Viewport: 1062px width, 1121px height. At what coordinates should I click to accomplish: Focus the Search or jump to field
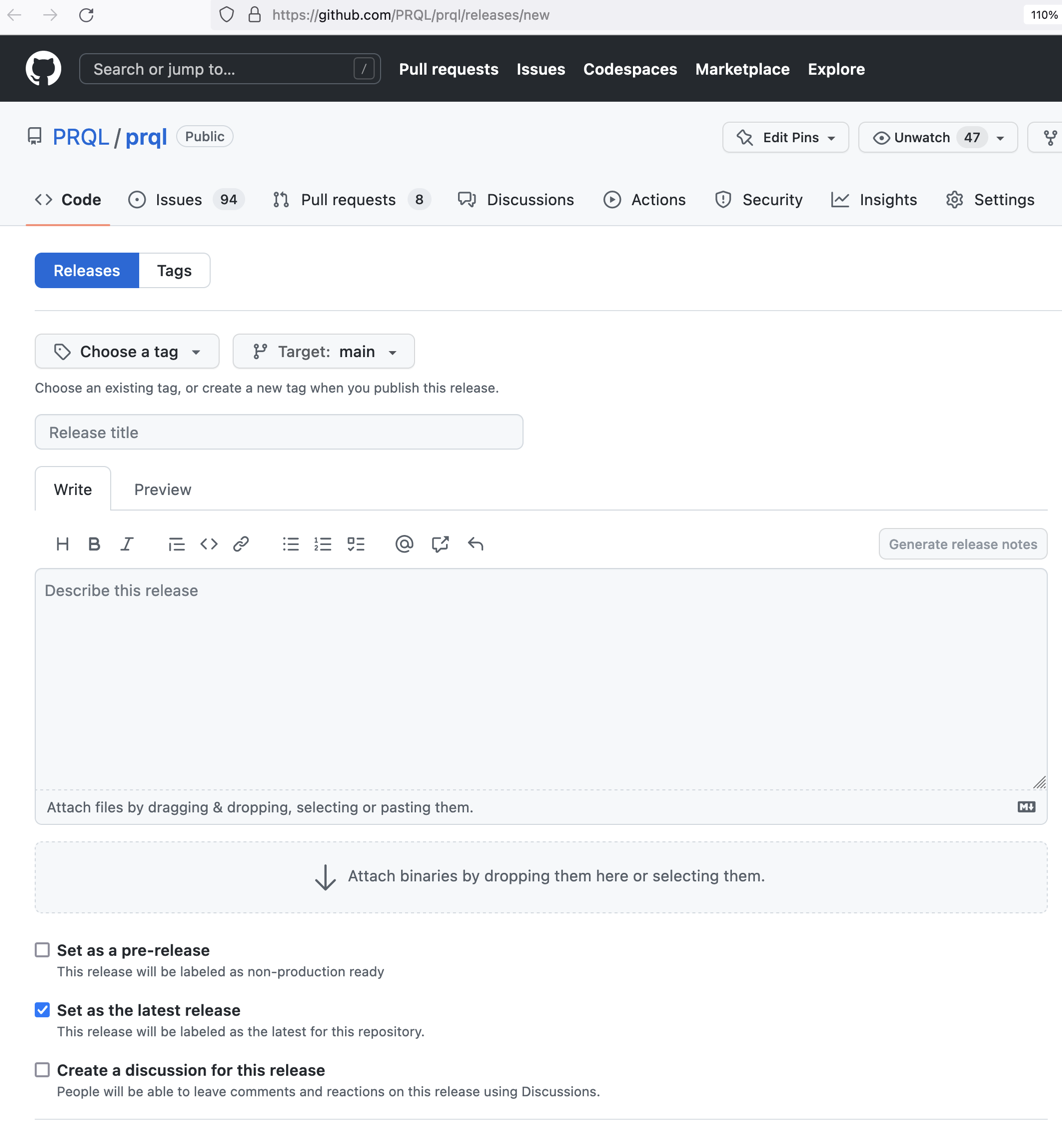[230, 69]
